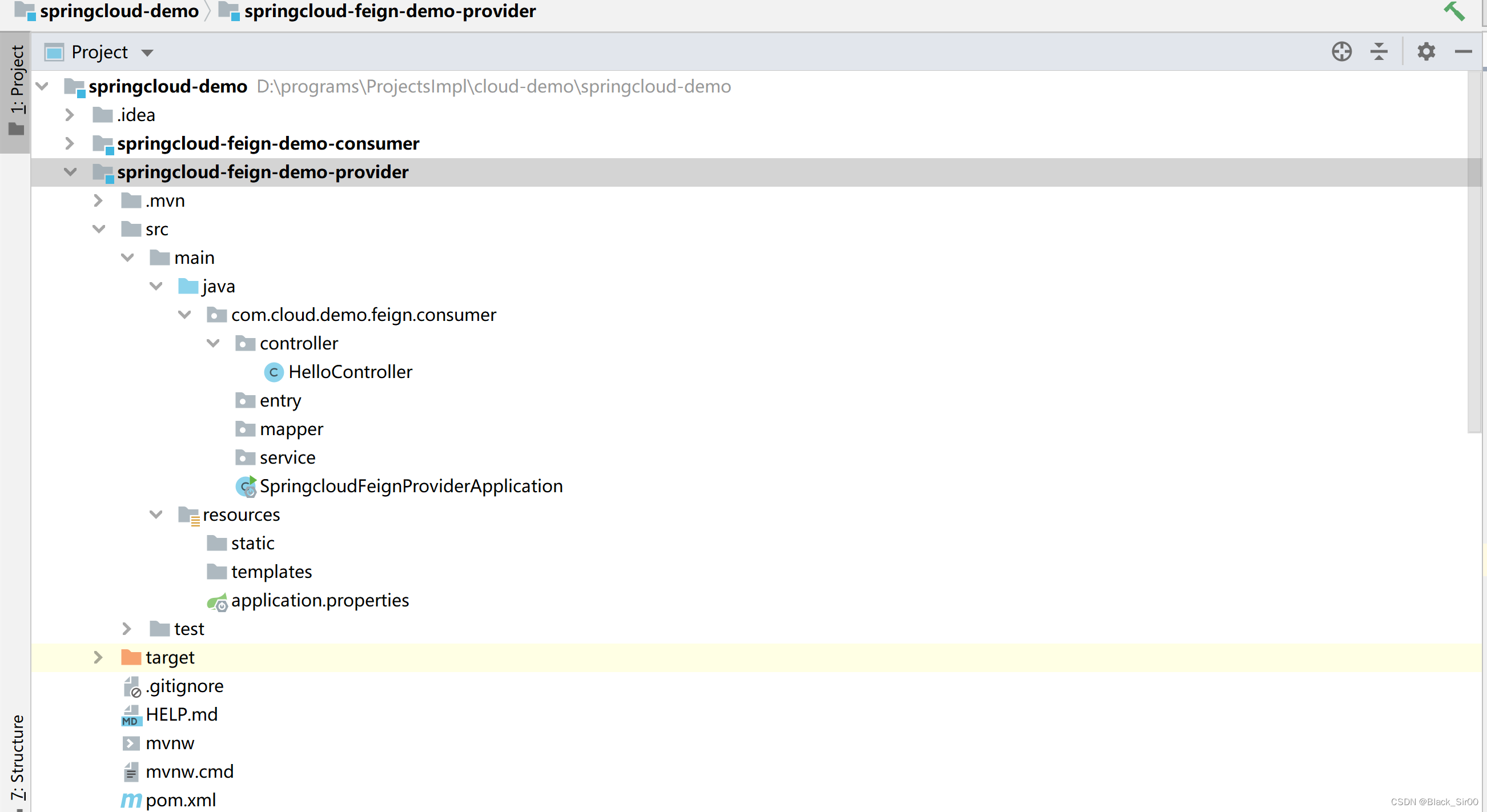Expand the test folder arrow

126,629
